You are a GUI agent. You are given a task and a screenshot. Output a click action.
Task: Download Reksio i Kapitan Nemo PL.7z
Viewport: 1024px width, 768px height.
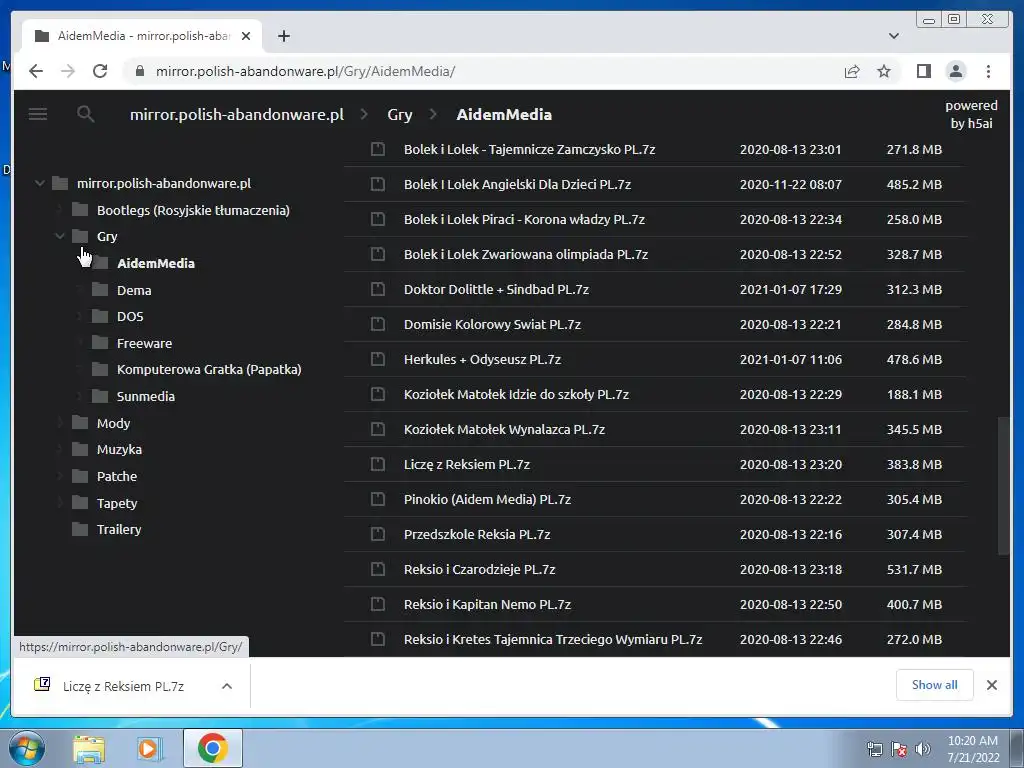pyautogui.click(x=487, y=604)
